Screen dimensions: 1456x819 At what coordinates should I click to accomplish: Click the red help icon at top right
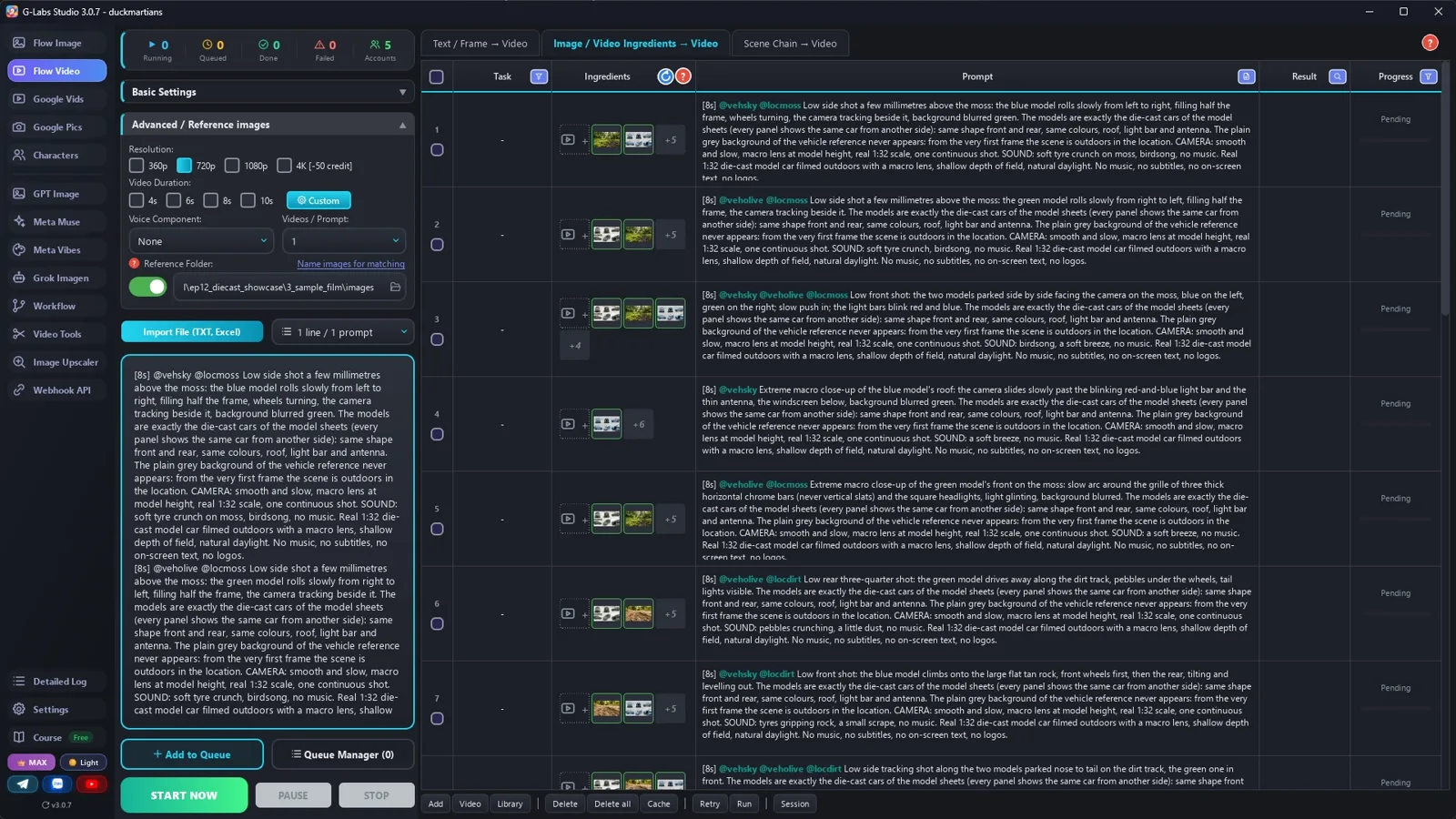coord(1430,43)
